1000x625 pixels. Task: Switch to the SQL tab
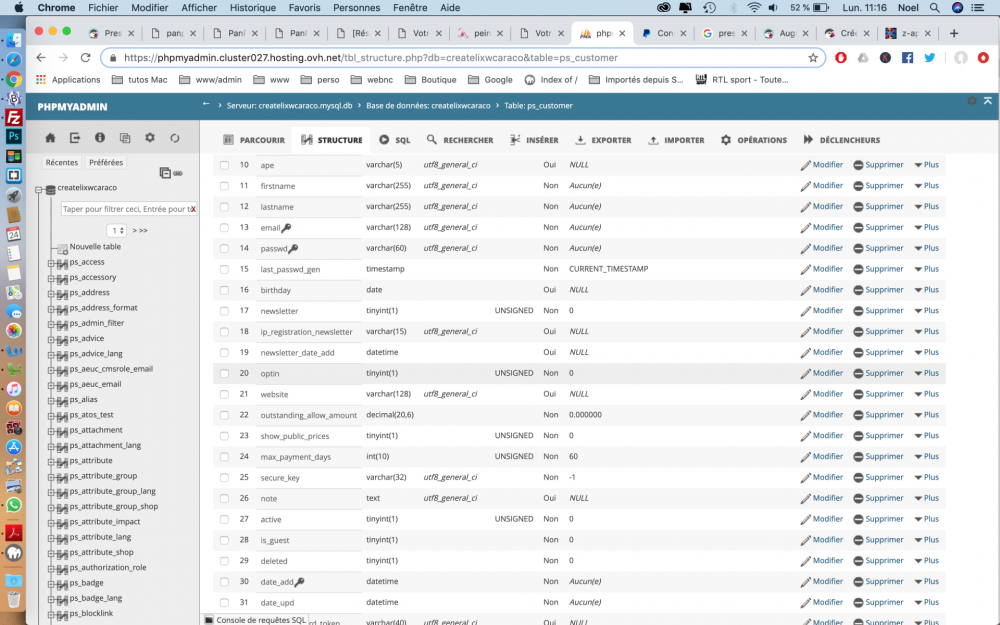click(x=395, y=140)
